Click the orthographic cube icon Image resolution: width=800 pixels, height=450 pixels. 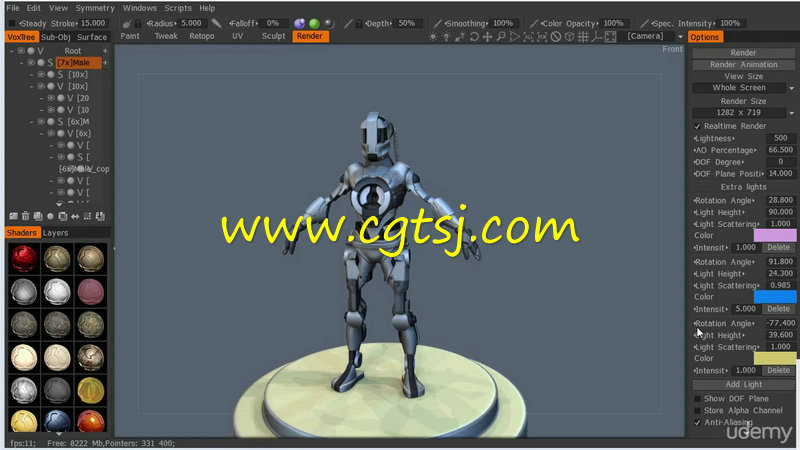tap(569, 37)
